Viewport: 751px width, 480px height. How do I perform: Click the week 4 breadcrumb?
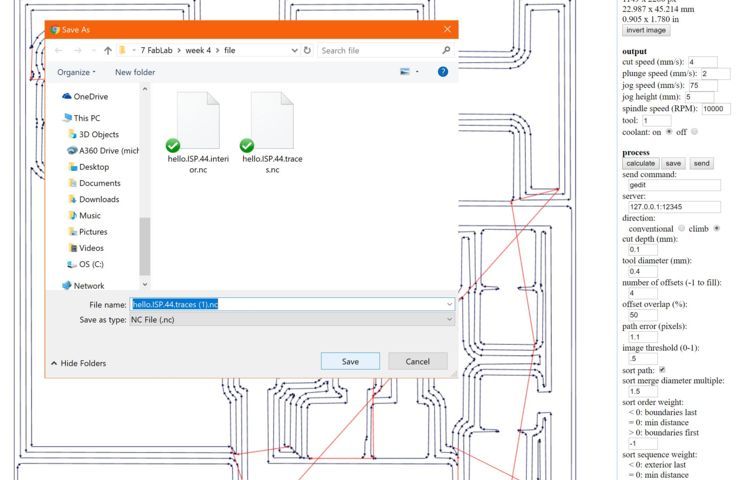198,50
